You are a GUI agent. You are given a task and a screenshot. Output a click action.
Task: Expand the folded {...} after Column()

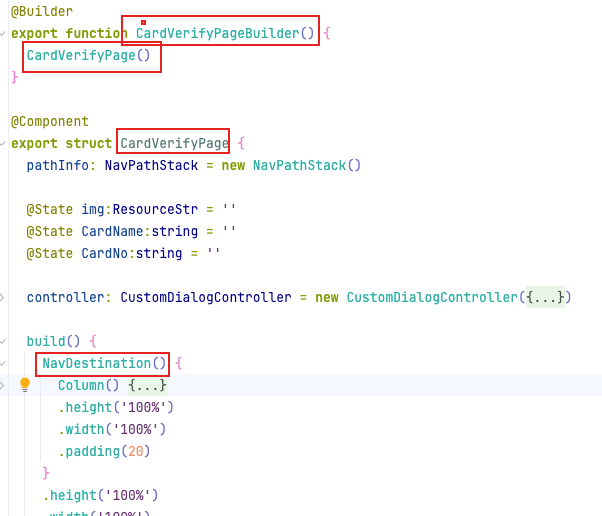tap(147, 385)
